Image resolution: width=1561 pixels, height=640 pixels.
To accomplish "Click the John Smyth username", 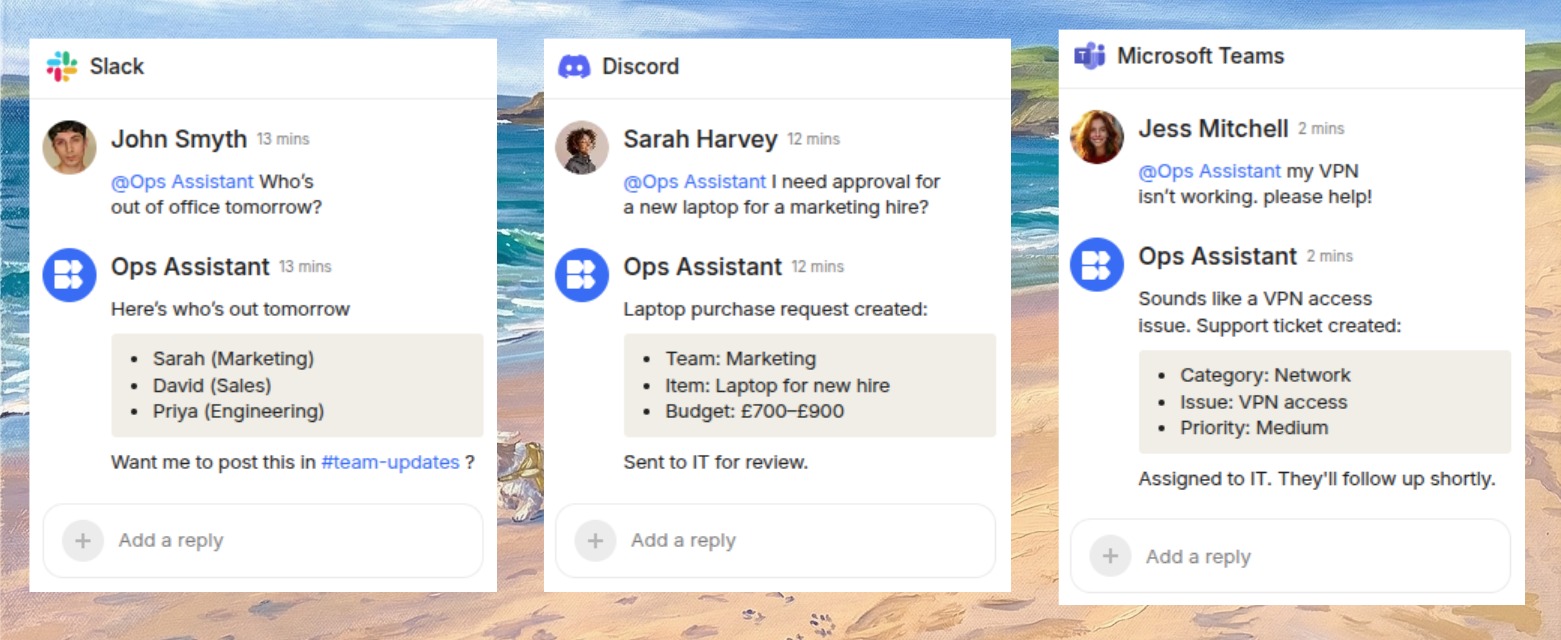I will (179, 139).
